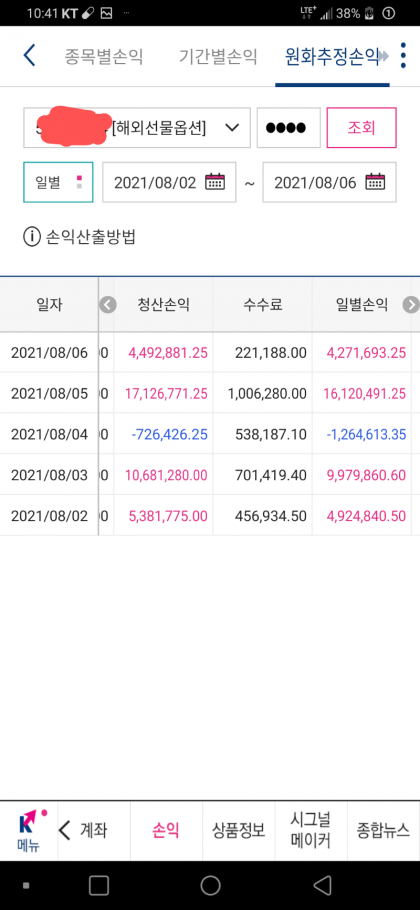Tap the back arrow at top left
Screen dimensions: 420x910
30,56
